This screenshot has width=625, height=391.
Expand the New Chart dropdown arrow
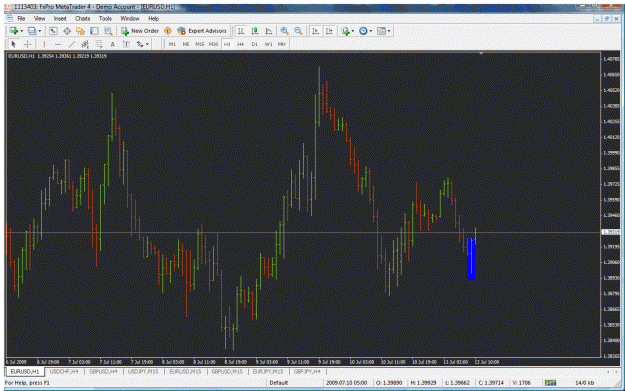click(22, 31)
